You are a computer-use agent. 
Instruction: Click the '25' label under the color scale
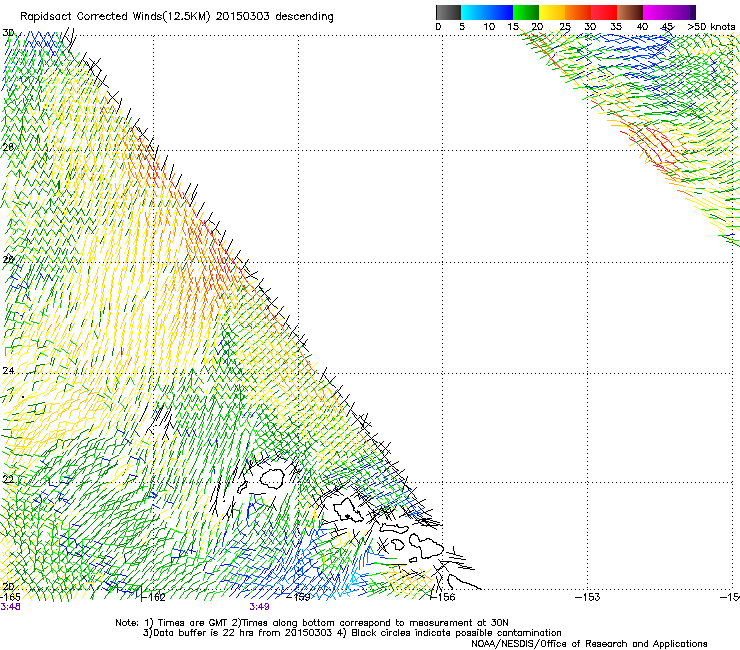tap(565, 27)
